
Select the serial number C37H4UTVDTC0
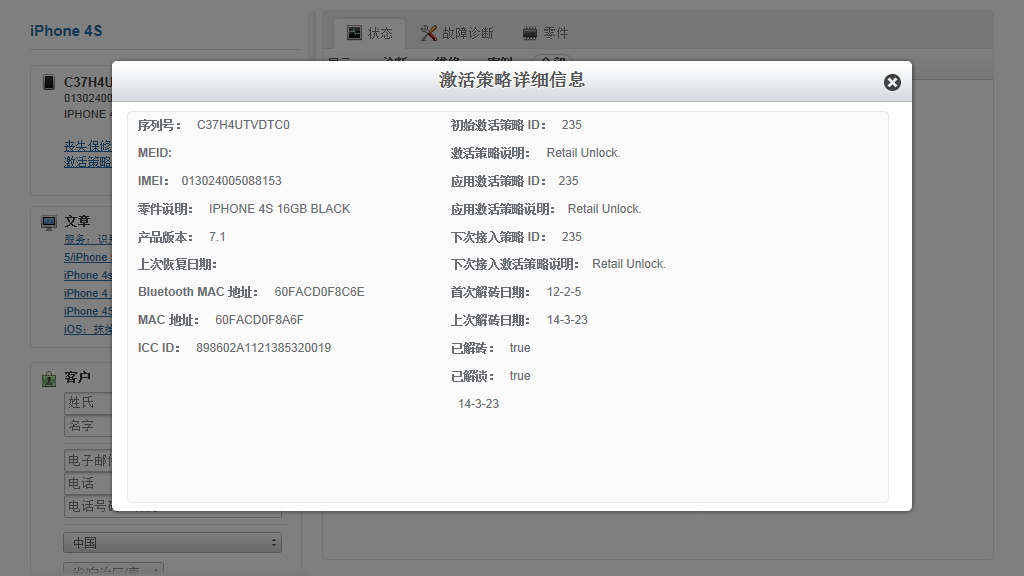pos(243,125)
